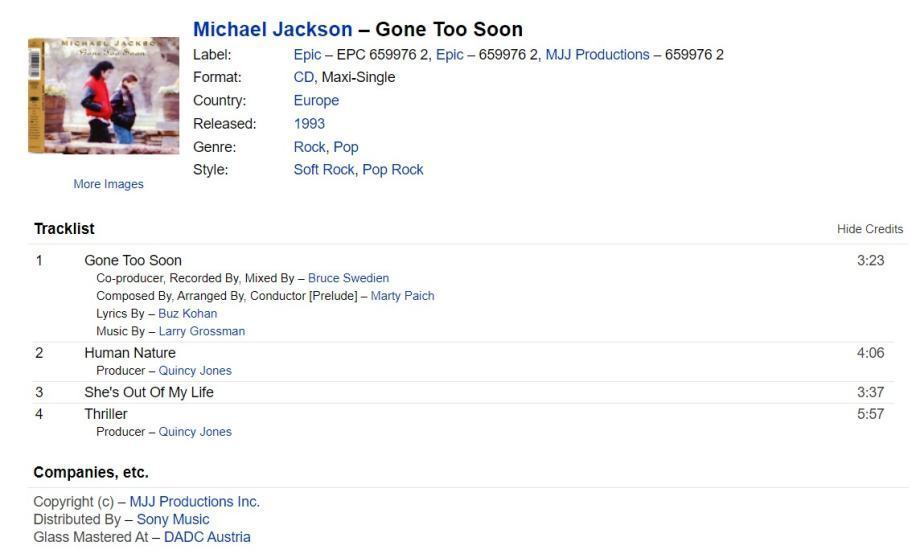Open the Rock genre link

tap(309, 147)
